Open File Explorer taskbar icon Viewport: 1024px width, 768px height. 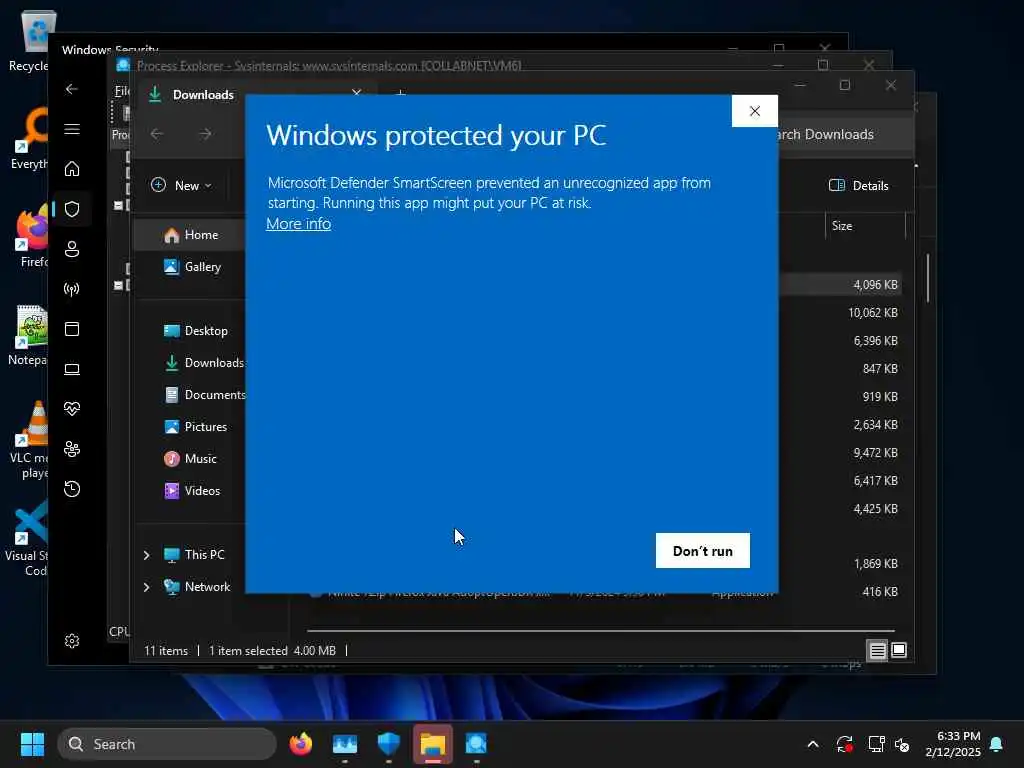[x=432, y=744]
